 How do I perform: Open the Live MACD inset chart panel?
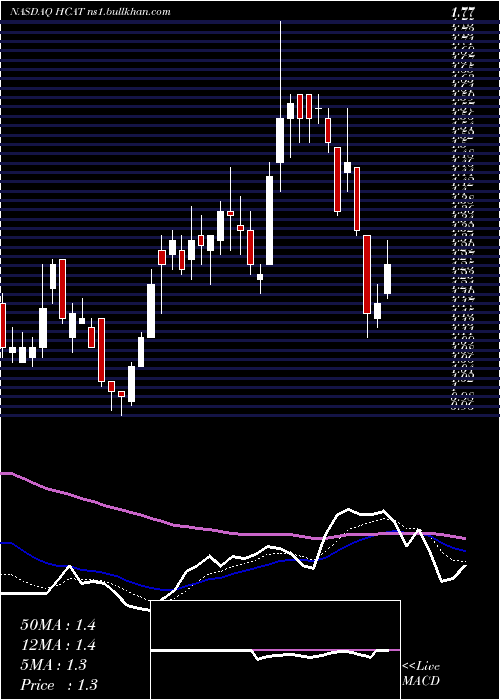(275, 650)
